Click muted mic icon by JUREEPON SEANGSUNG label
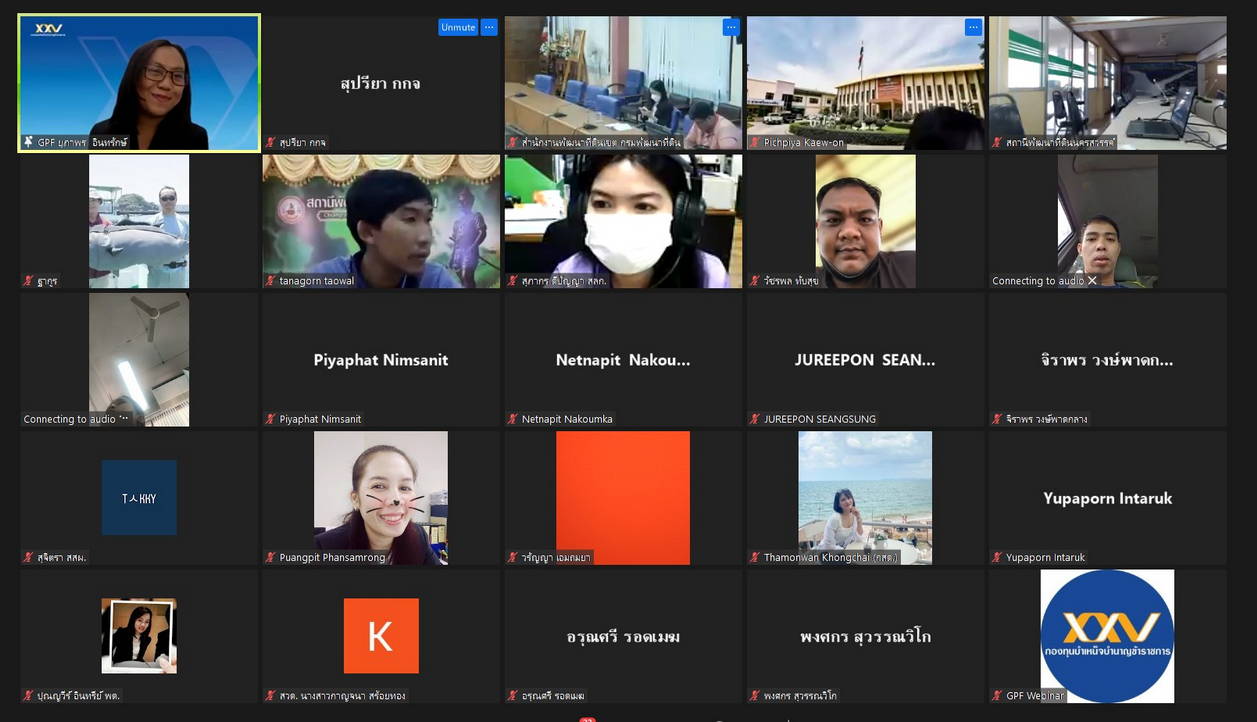This screenshot has height=722, width=1257. [x=755, y=419]
